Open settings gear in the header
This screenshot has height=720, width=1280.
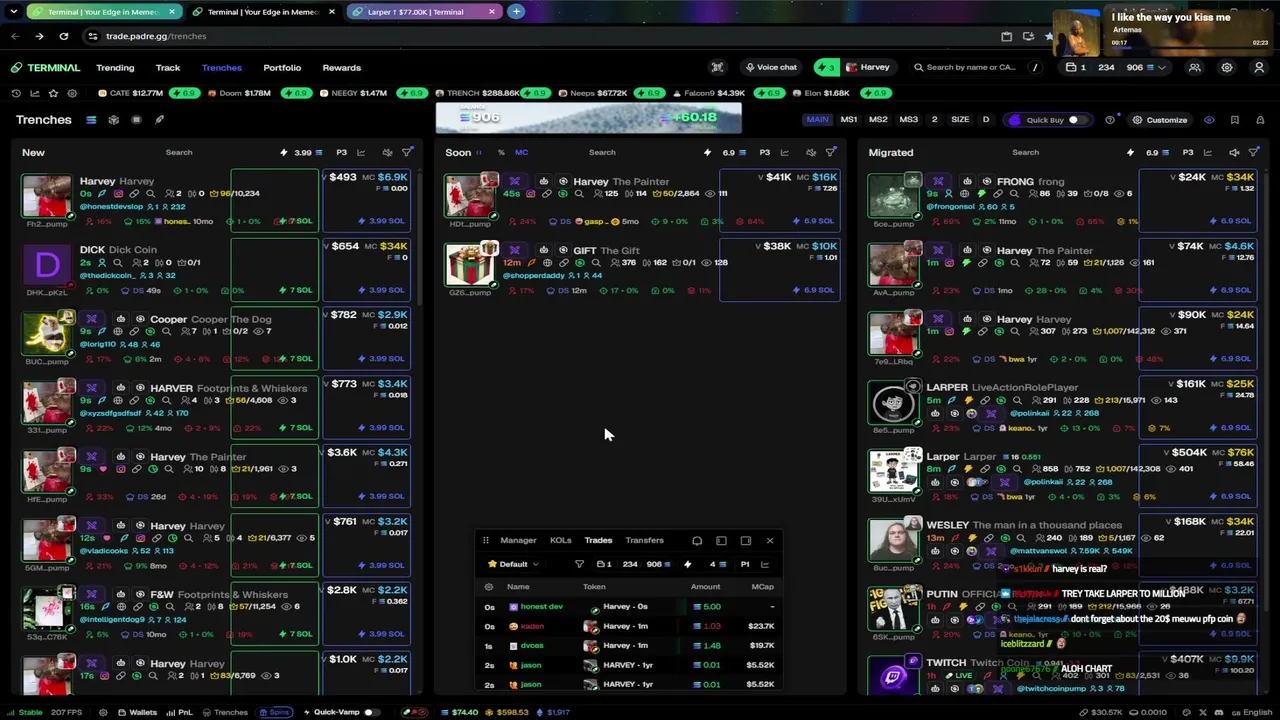(x=1227, y=68)
